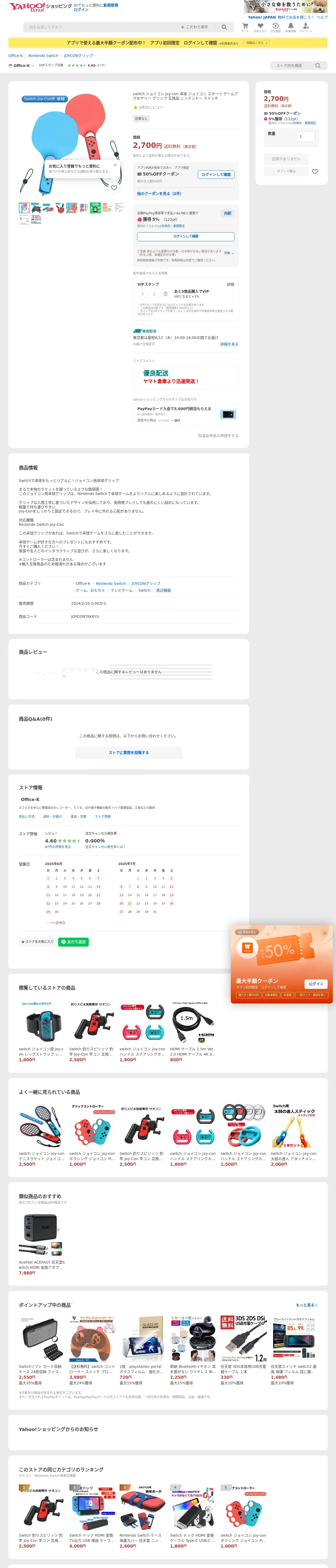Add product to favorites heart on image
The image size is (336, 1568).
click(x=114, y=188)
